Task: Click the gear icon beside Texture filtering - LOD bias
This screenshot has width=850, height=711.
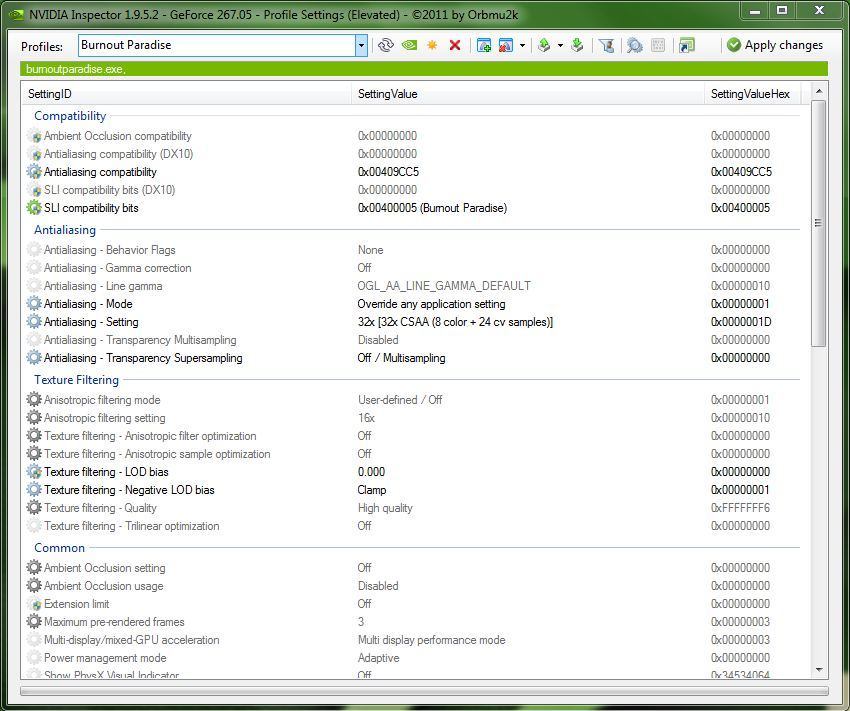Action: 34,471
